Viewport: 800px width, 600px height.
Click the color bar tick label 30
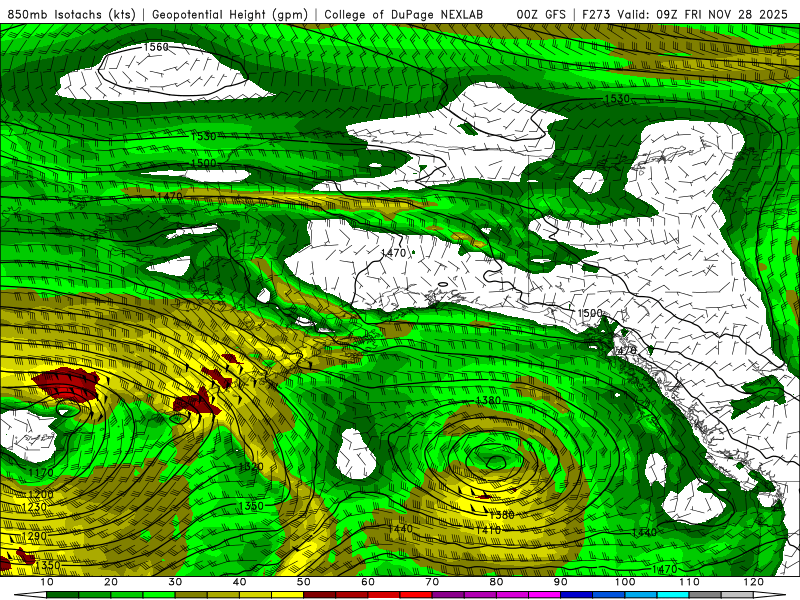(175, 582)
